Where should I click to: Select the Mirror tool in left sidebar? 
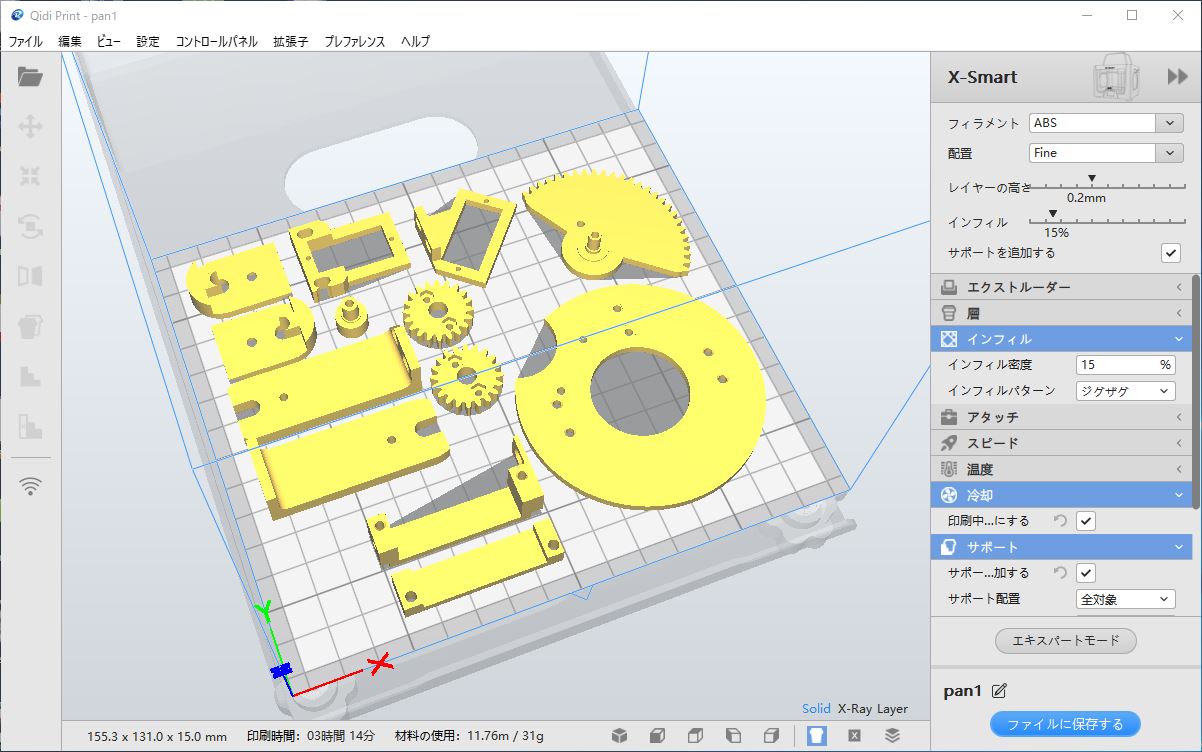(30, 276)
